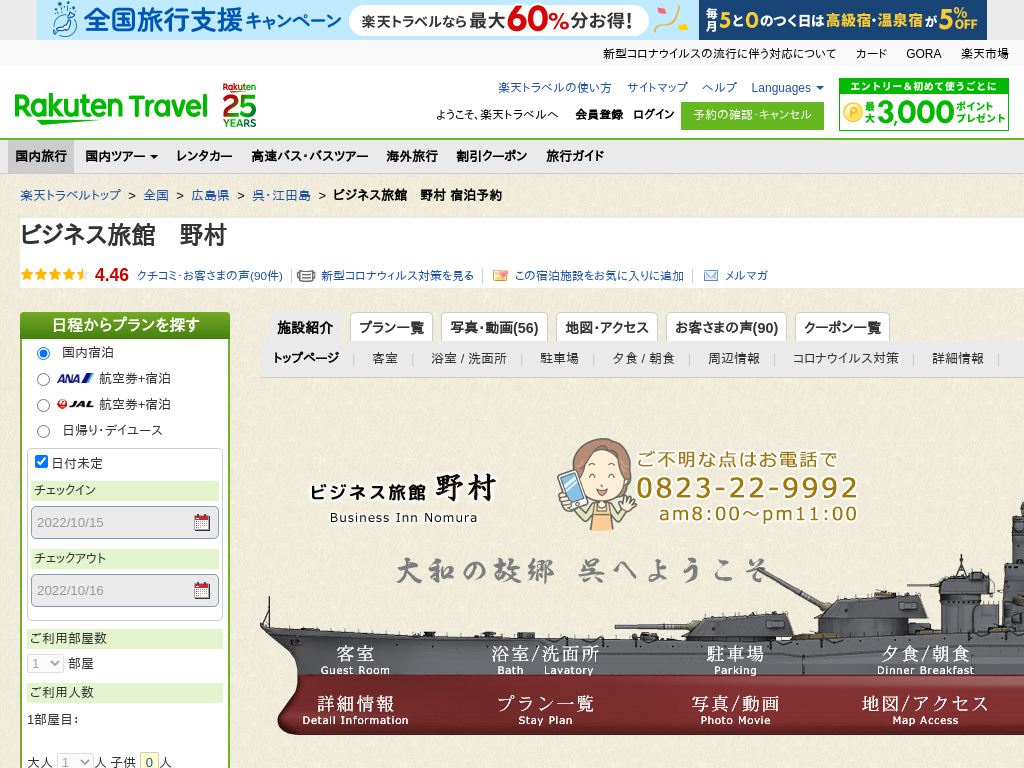1024x768 pixels.
Task: Open the サイトマップ link
Action: (x=657, y=88)
